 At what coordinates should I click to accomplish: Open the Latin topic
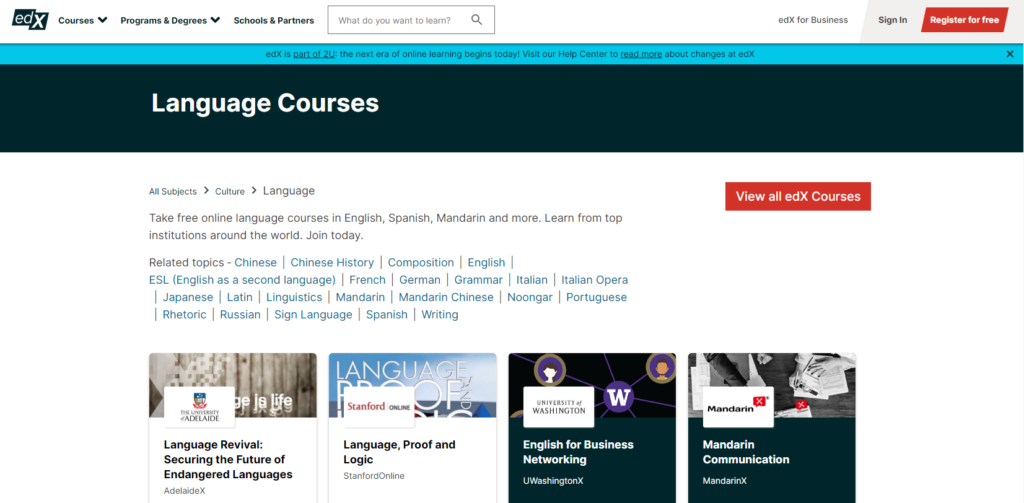point(240,297)
